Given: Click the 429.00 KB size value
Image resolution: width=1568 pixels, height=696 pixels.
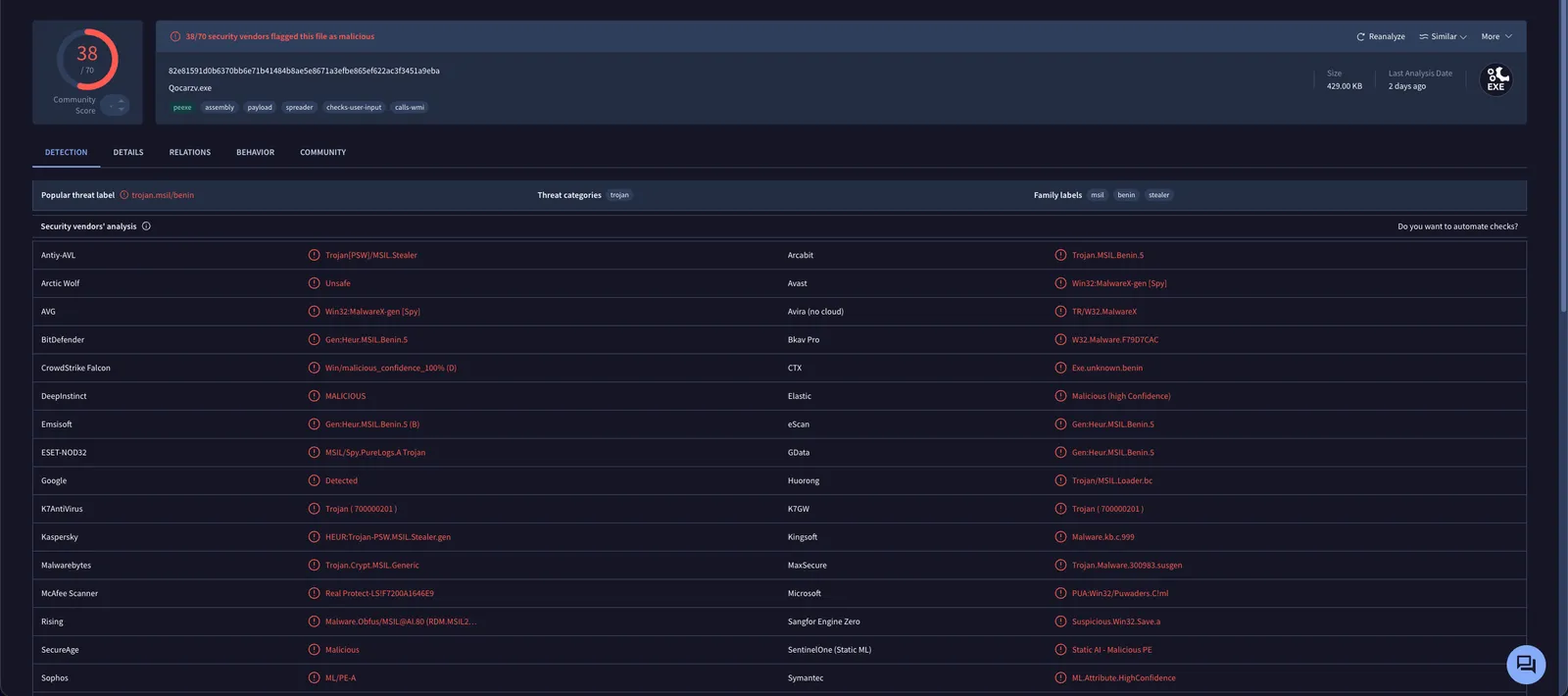Looking at the screenshot, I should 1345,86.
